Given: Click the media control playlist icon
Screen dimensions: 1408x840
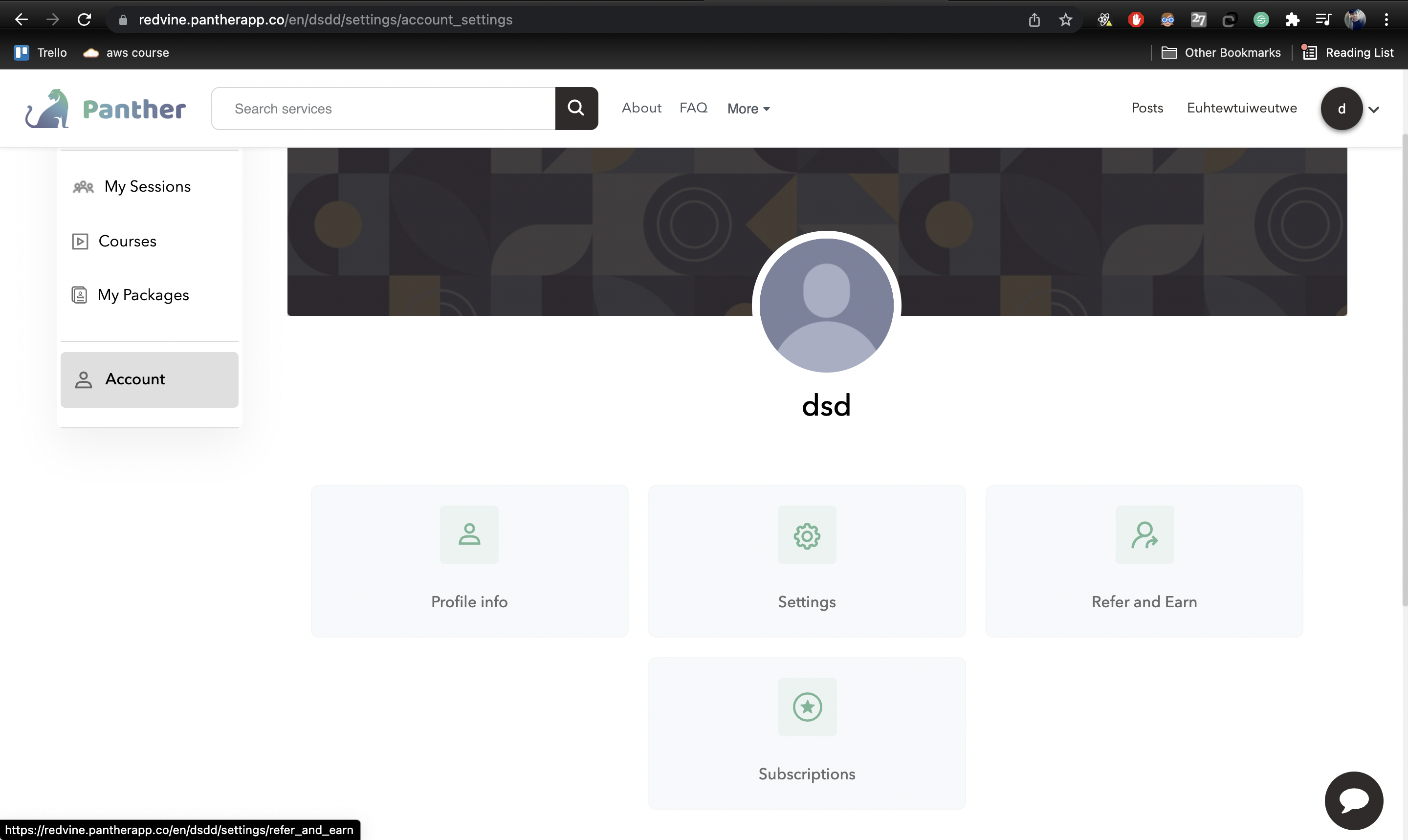Looking at the screenshot, I should 1323,20.
